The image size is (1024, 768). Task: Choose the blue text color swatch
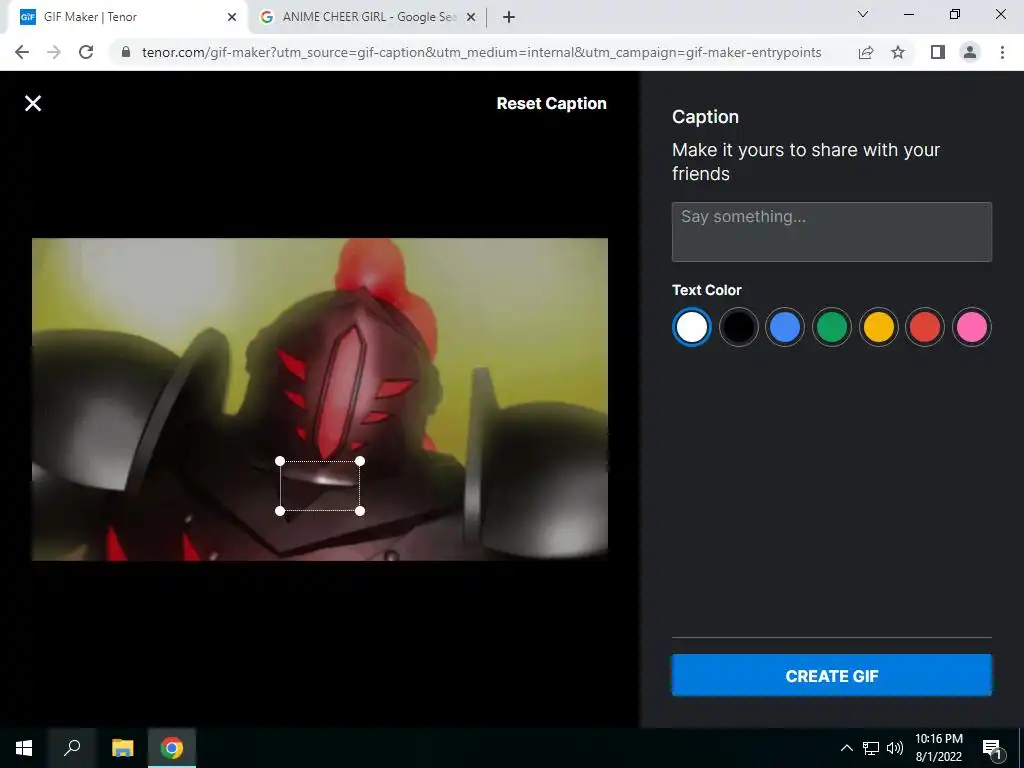point(785,327)
